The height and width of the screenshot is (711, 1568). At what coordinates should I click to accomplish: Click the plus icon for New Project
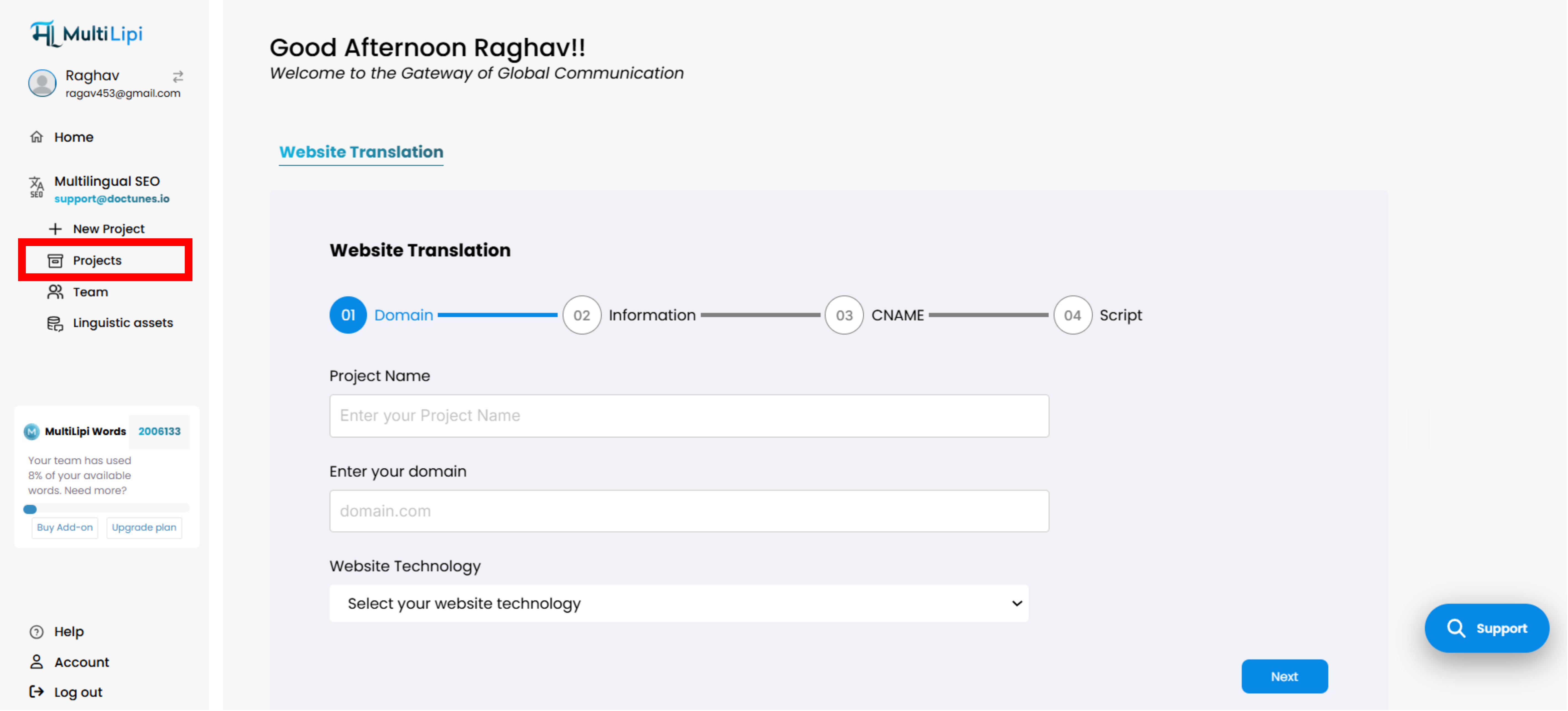(x=55, y=229)
